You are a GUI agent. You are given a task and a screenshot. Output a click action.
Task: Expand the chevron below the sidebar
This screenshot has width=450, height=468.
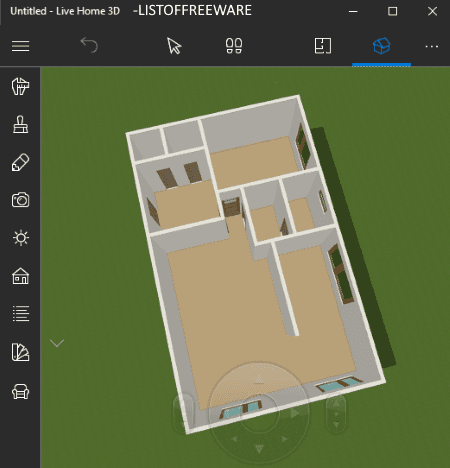click(57, 343)
